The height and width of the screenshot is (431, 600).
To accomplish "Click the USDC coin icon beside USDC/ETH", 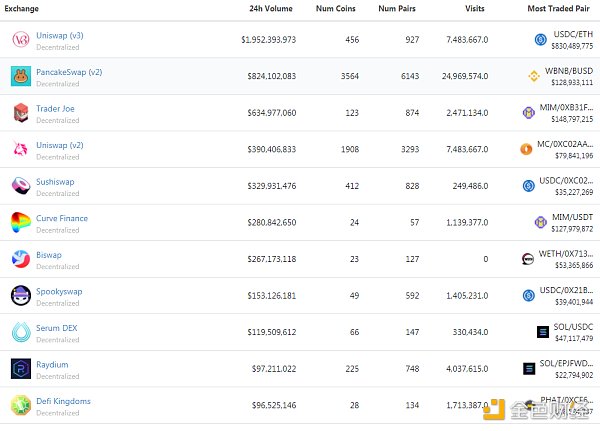I will pos(540,39).
